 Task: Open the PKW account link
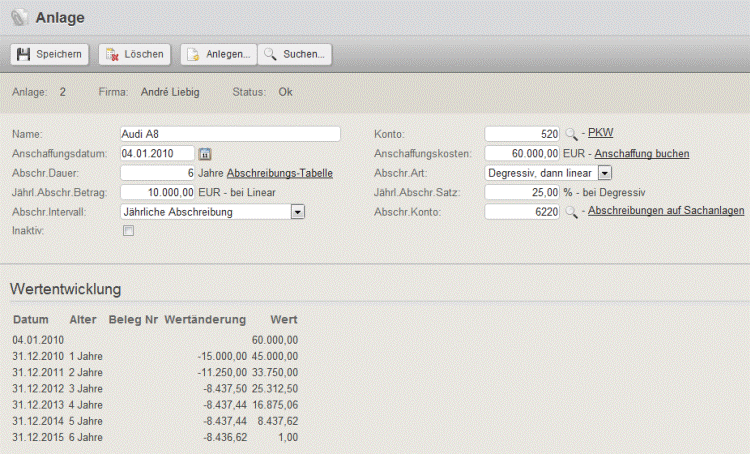click(600, 133)
